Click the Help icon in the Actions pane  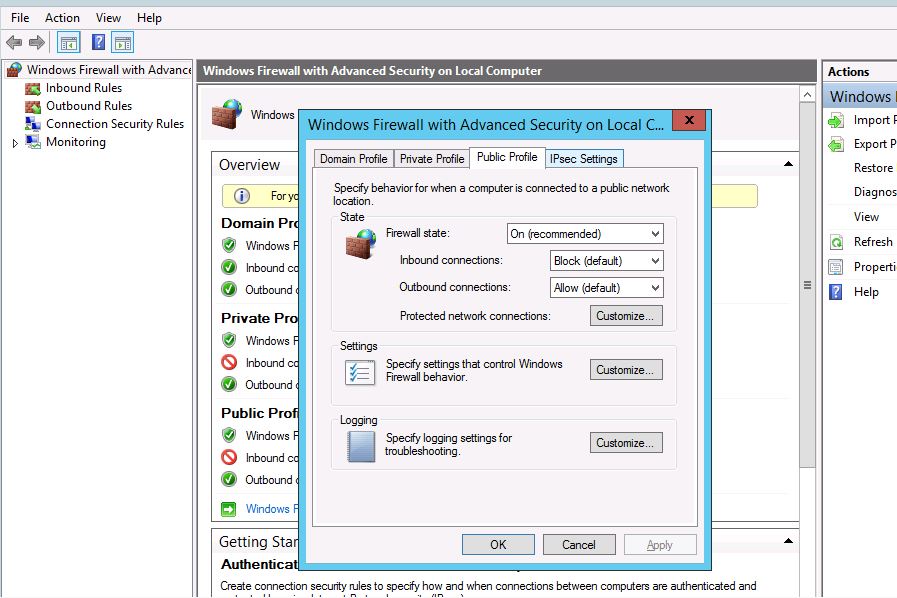(836, 292)
